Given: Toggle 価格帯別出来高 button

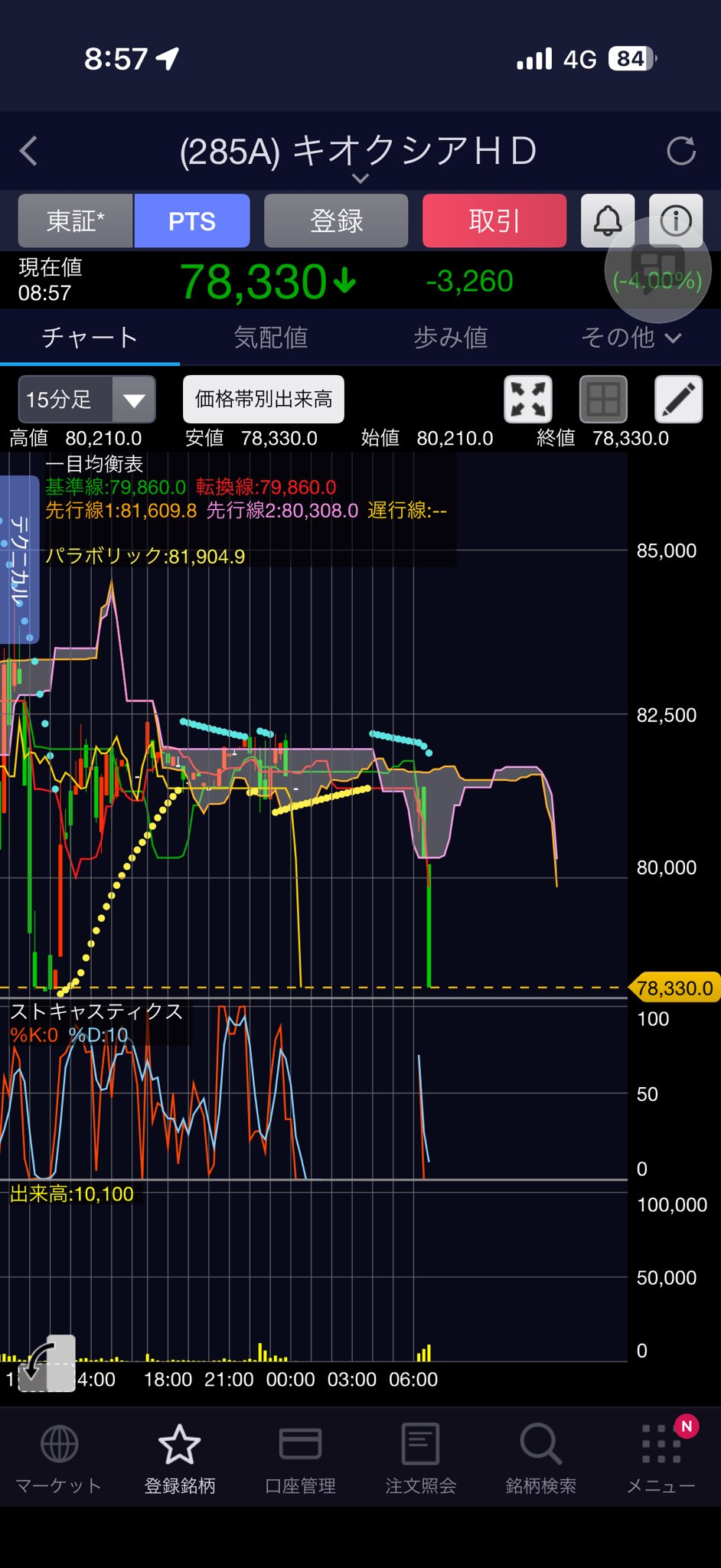Looking at the screenshot, I should tap(263, 399).
